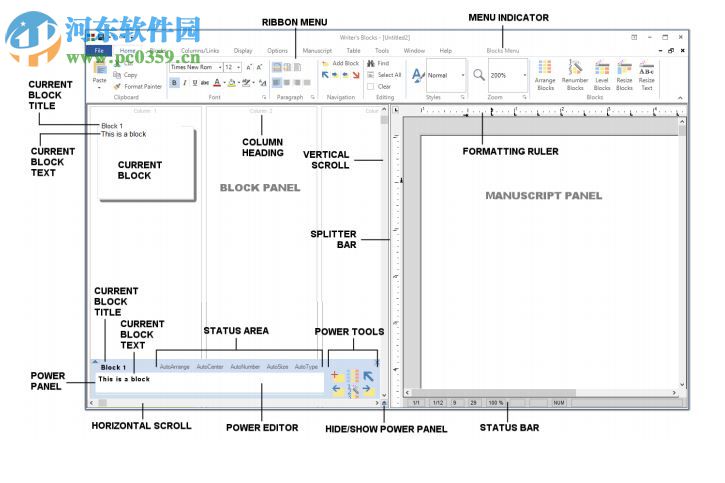
Task: Navigate with the red down-right arrow icon
Action: tap(356, 75)
